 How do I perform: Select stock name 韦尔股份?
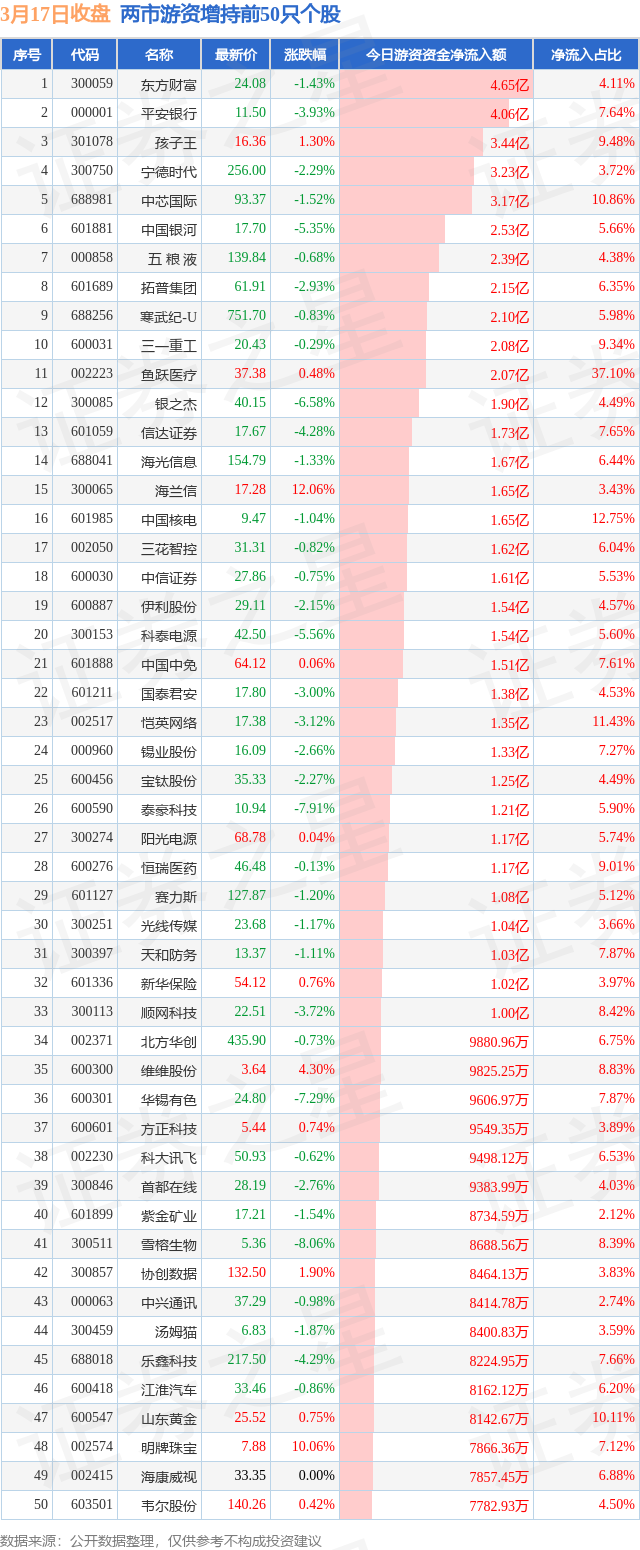coord(169,1505)
